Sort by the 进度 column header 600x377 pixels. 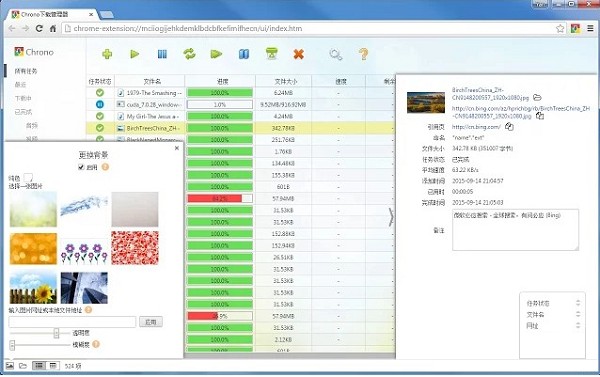[x=220, y=82]
